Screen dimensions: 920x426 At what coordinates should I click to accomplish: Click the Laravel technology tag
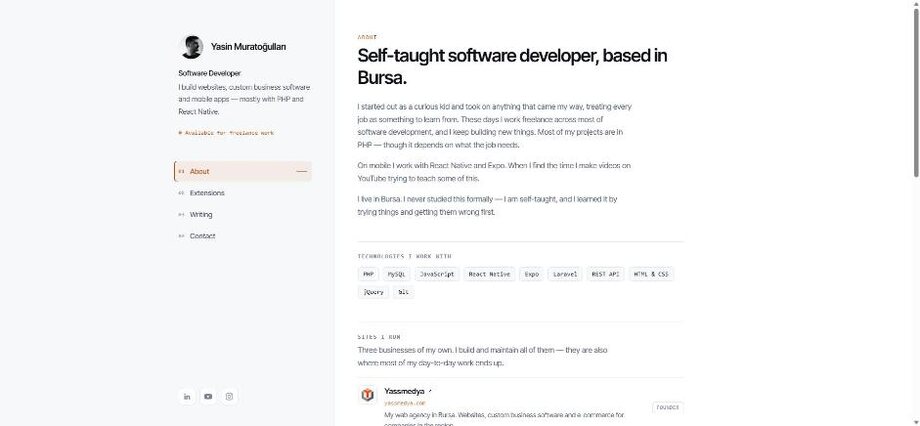pyautogui.click(x=565, y=274)
